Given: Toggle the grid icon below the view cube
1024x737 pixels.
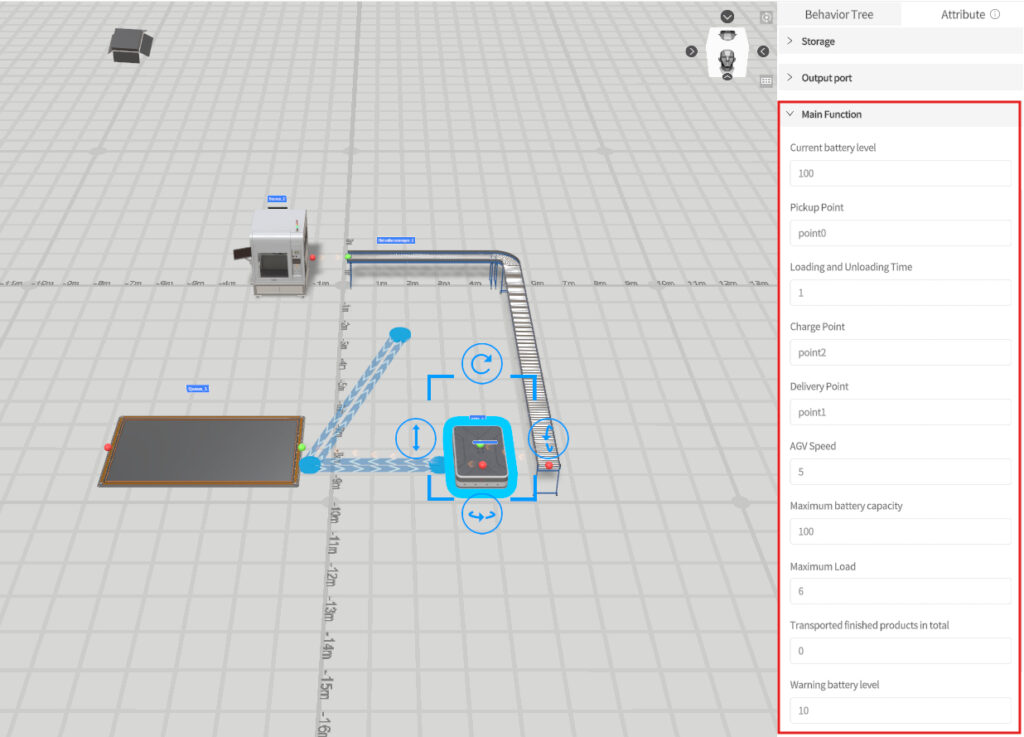Looking at the screenshot, I should [766, 81].
